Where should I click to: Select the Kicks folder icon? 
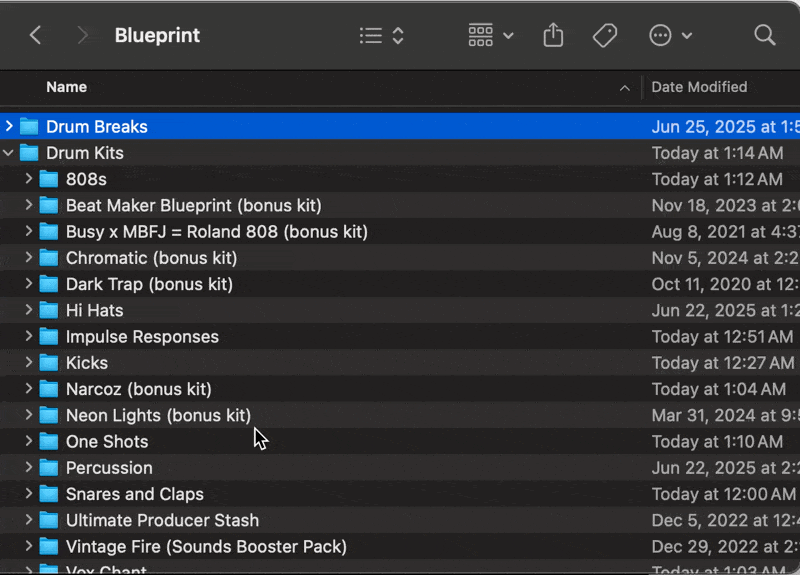(x=49, y=363)
